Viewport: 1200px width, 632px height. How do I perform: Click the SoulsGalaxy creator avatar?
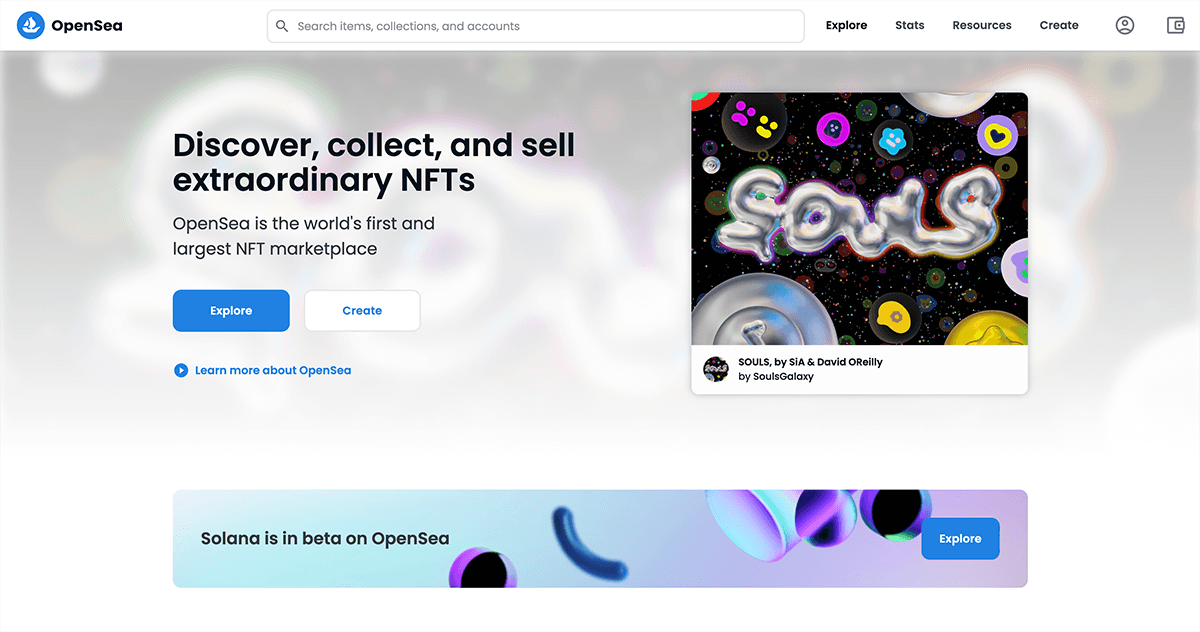click(716, 369)
